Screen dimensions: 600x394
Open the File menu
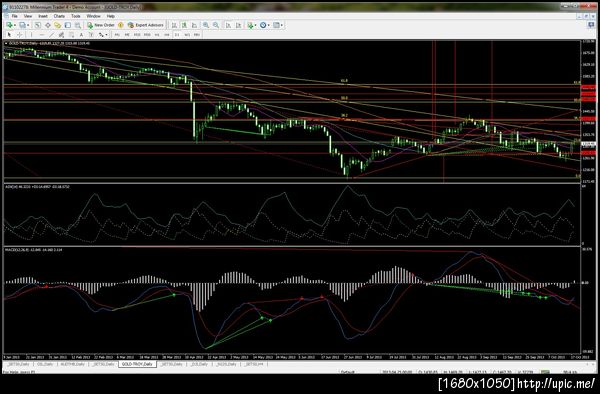click(x=14, y=16)
